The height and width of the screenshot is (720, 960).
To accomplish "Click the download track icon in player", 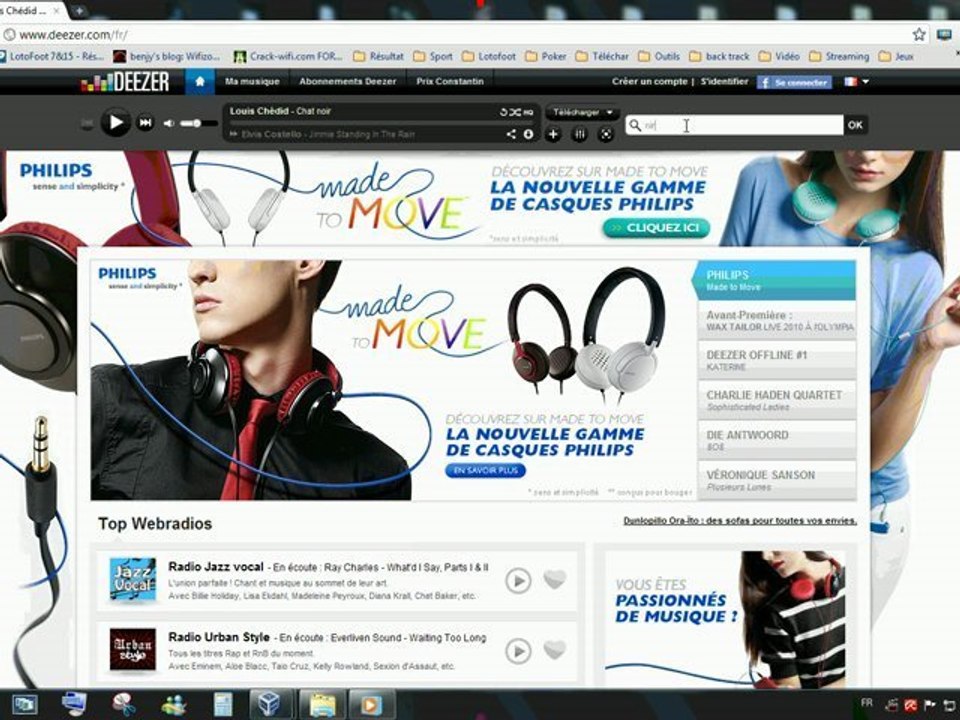I will (528, 134).
